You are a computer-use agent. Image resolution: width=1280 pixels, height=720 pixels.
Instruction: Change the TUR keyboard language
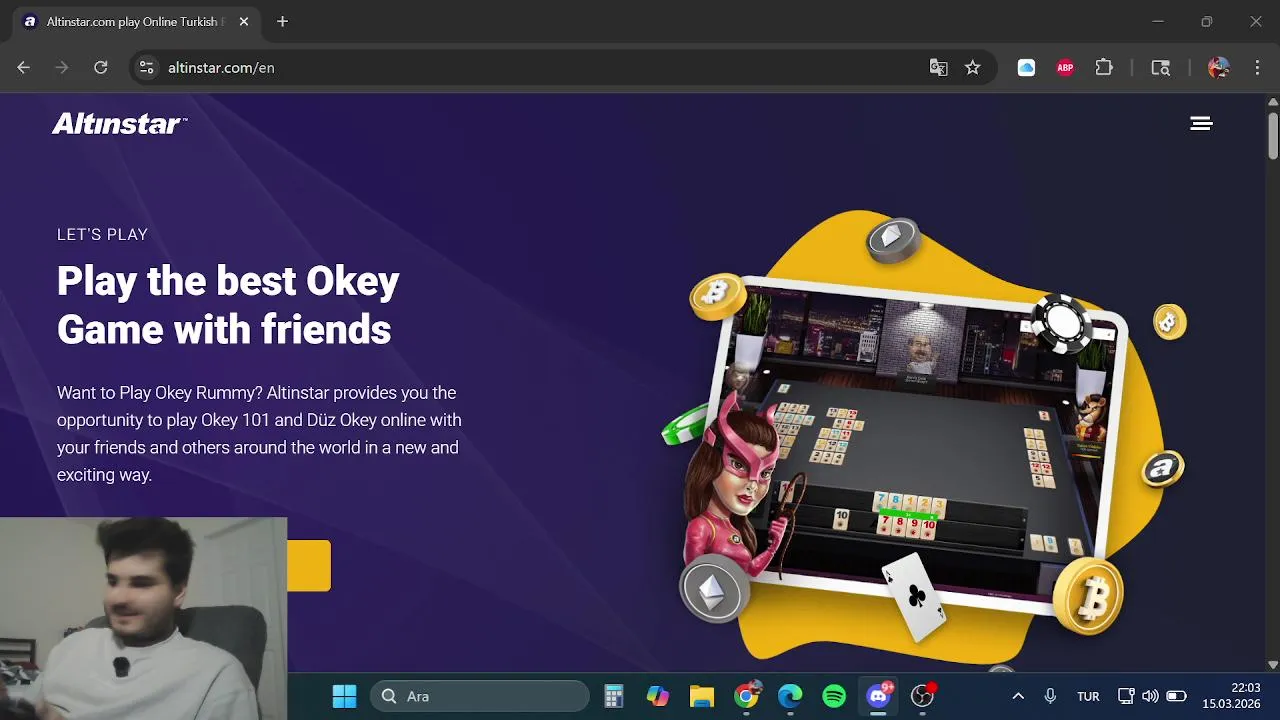[1088, 696]
